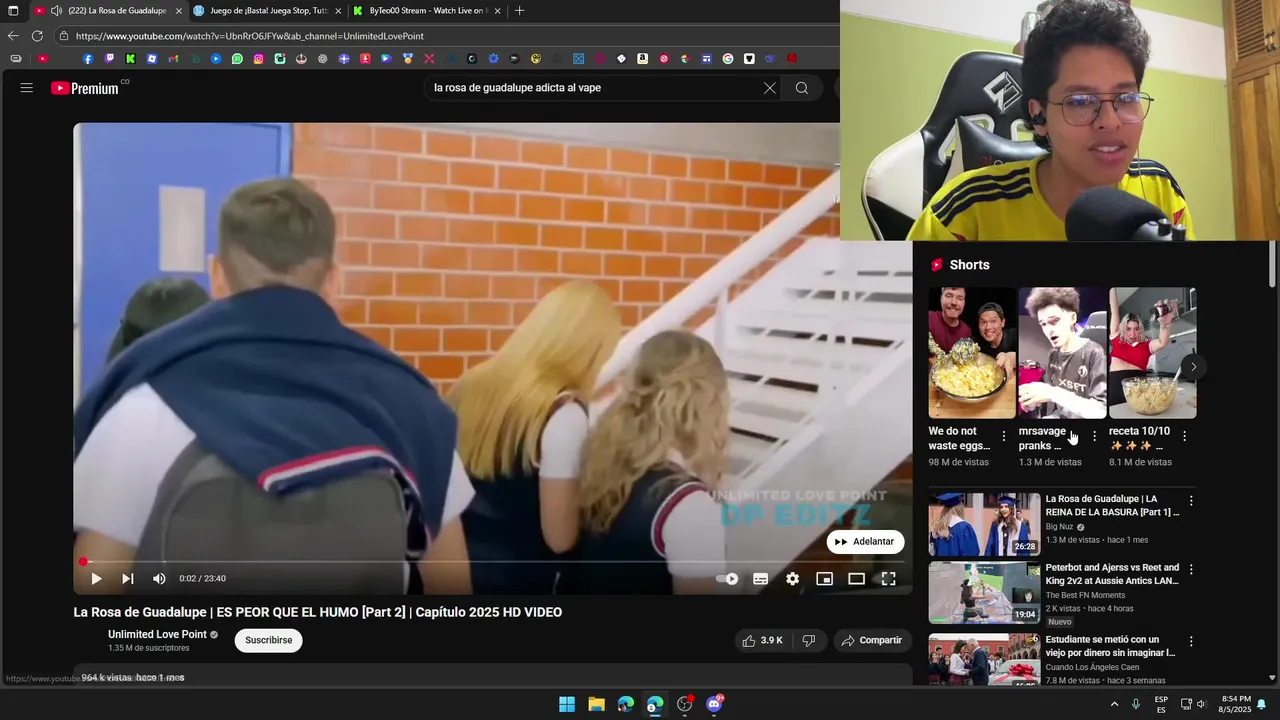Screen dimensions: 1280x720
Task: Open the Twitch bookmark icon
Action: tap(109, 59)
